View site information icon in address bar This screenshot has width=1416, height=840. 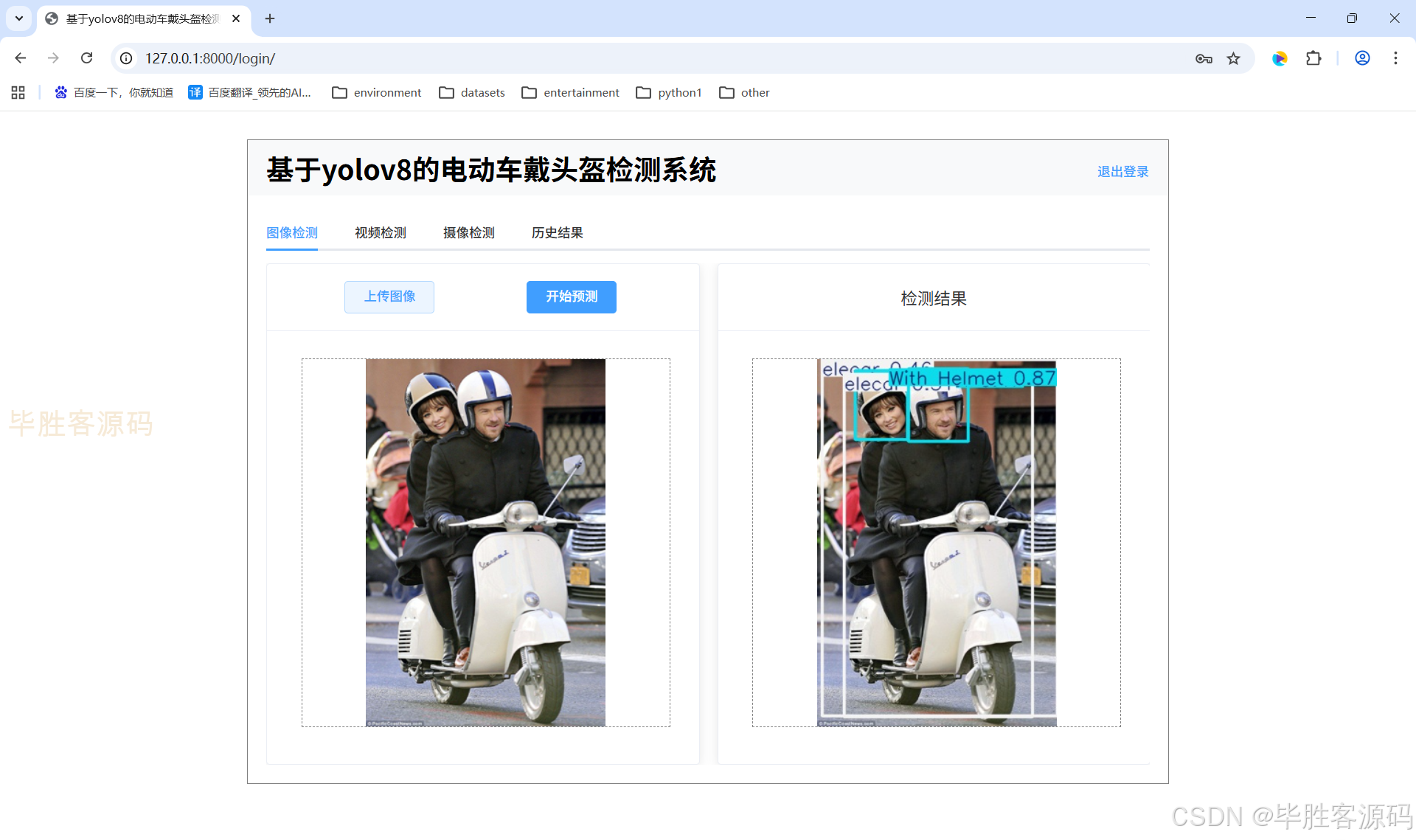(x=127, y=58)
